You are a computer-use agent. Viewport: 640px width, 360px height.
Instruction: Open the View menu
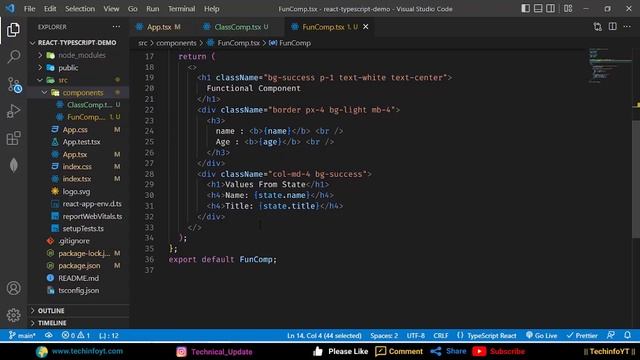[x=111, y=9]
